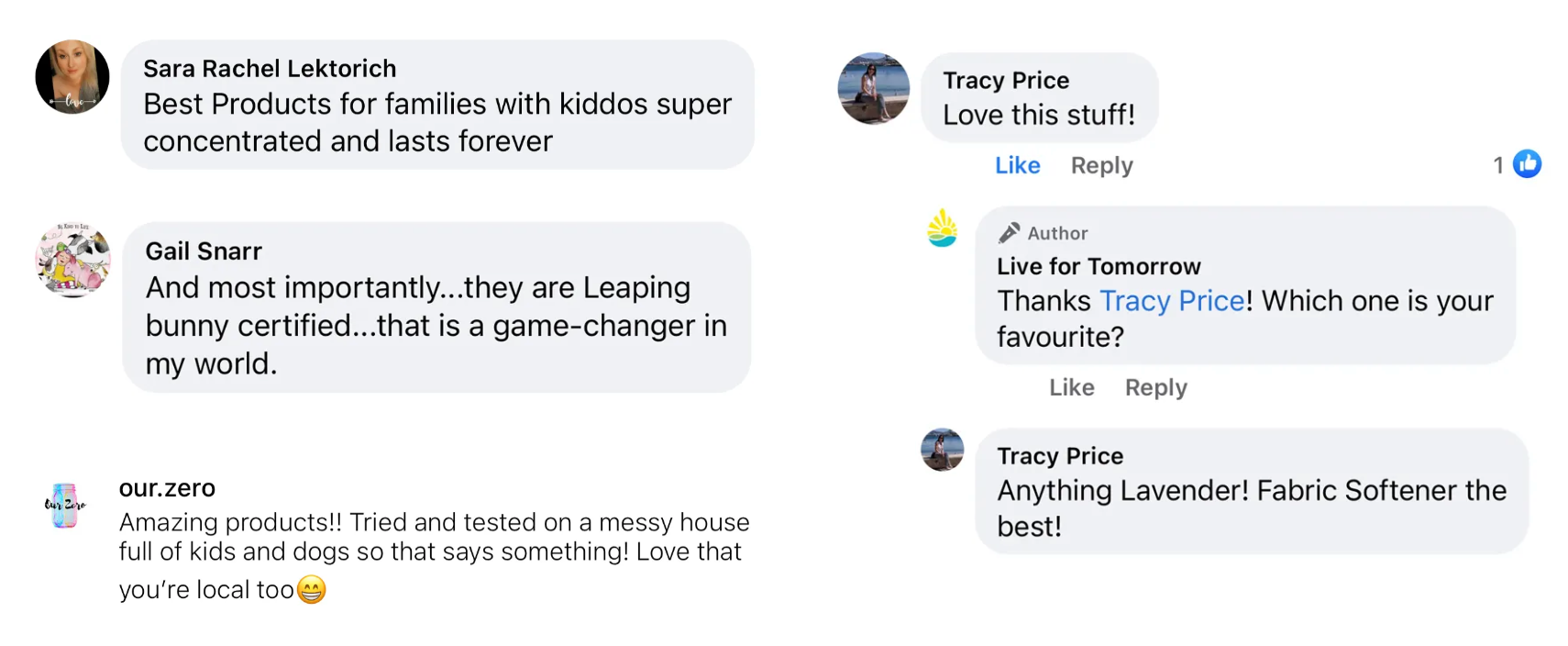The image size is (1568, 646).
Task: Click Tracy Price's avatar beside "Love this stuff!"
Action: click(x=873, y=88)
